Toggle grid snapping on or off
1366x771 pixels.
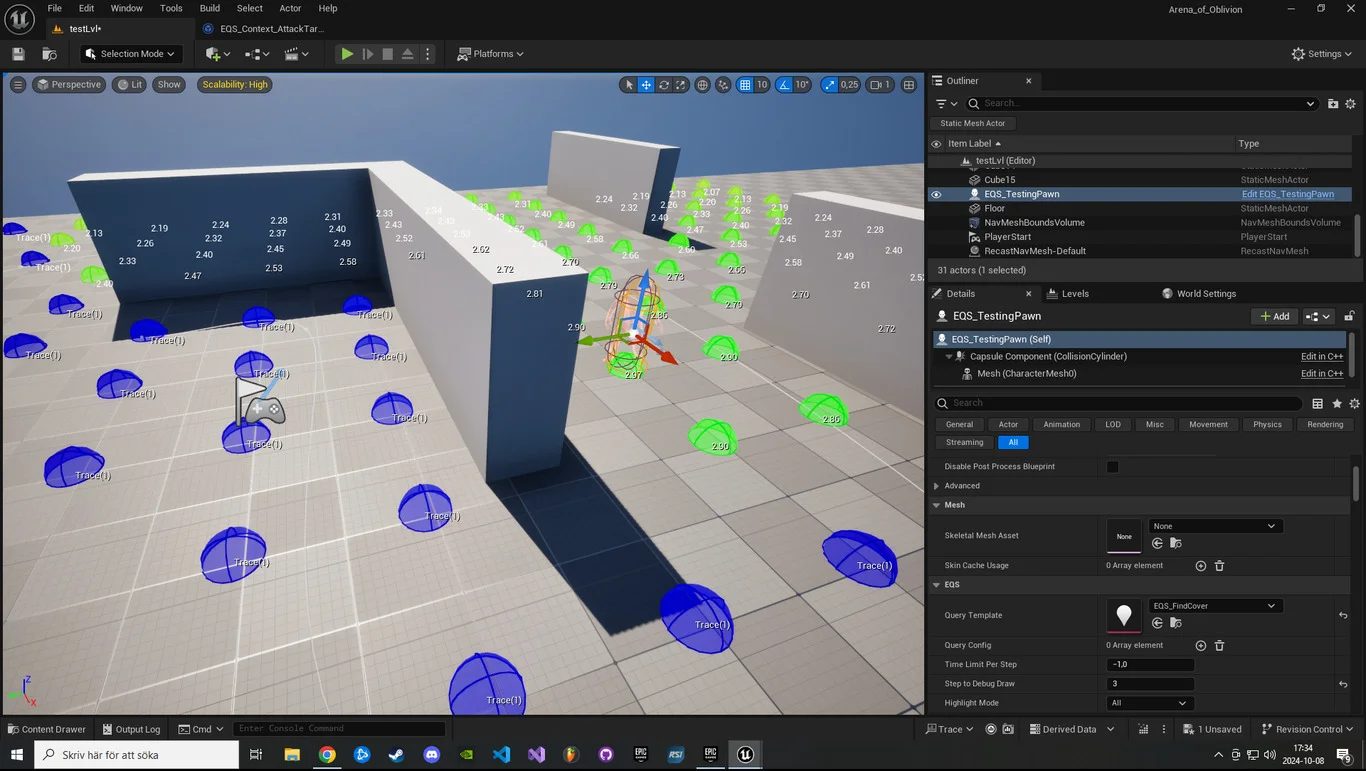745,85
